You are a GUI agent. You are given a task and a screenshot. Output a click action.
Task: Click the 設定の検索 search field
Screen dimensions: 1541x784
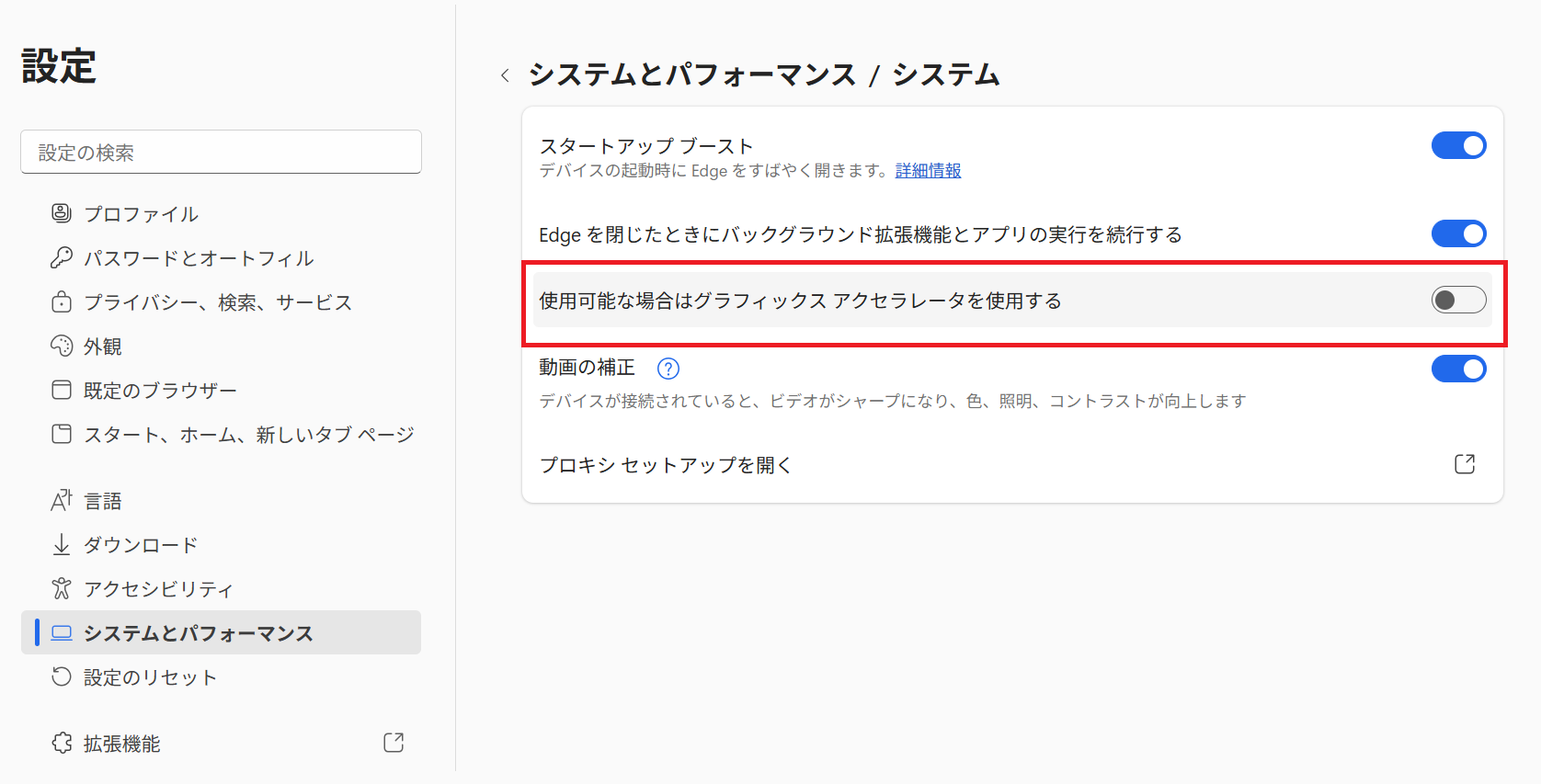click(221, 153)
